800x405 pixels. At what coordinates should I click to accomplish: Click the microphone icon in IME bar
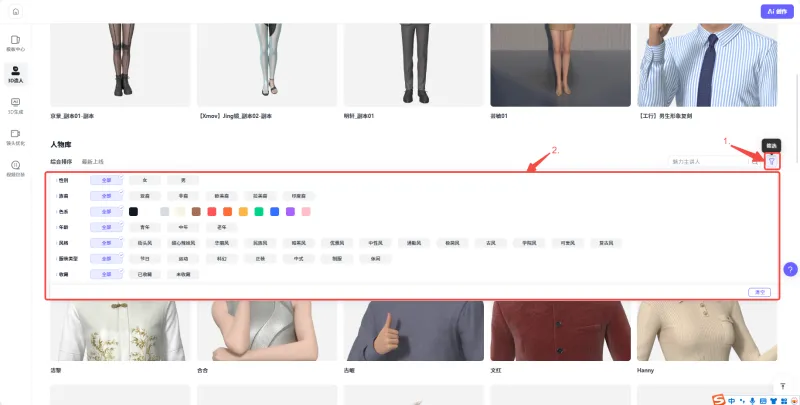click(x=752, y=401)
